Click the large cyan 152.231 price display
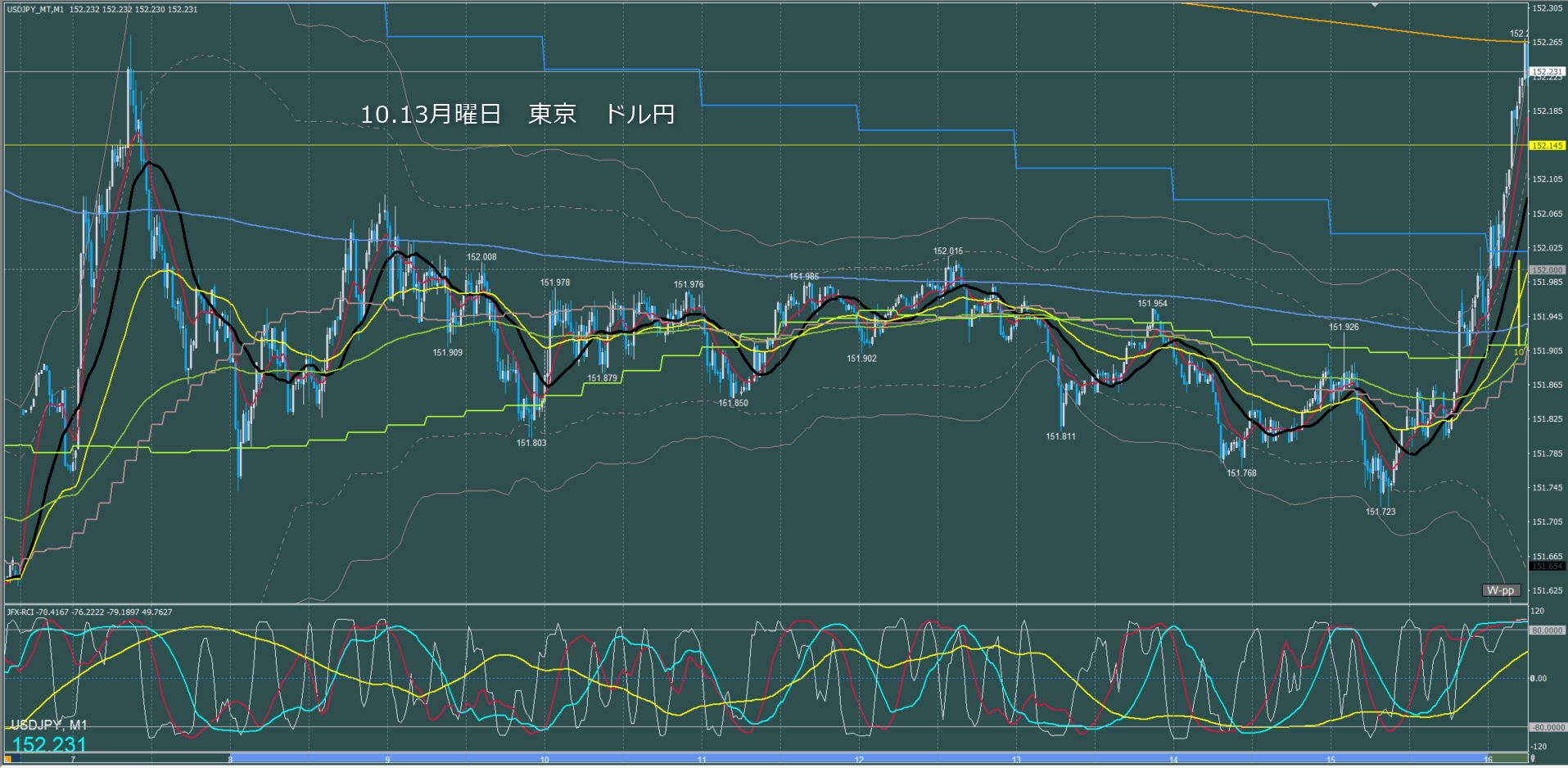The image size is (1568, 768). [x=49, y=744]
